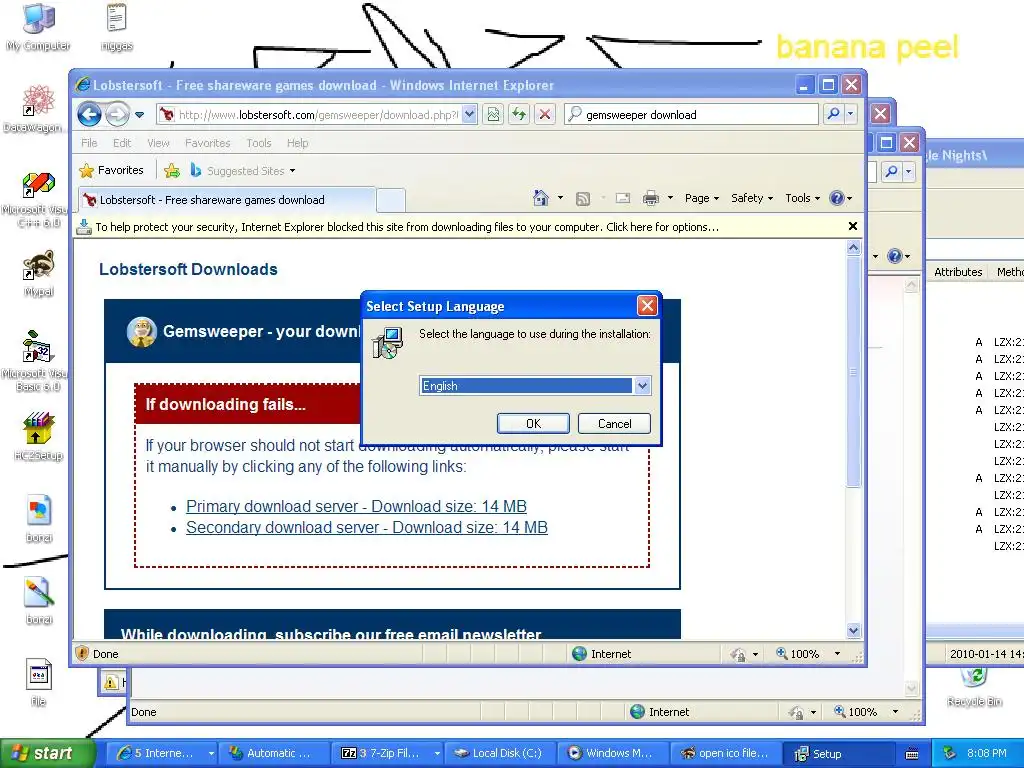Expand the search provider dropdown arrow
Screen dimensions: 1024x768
(x=850, y=114)
